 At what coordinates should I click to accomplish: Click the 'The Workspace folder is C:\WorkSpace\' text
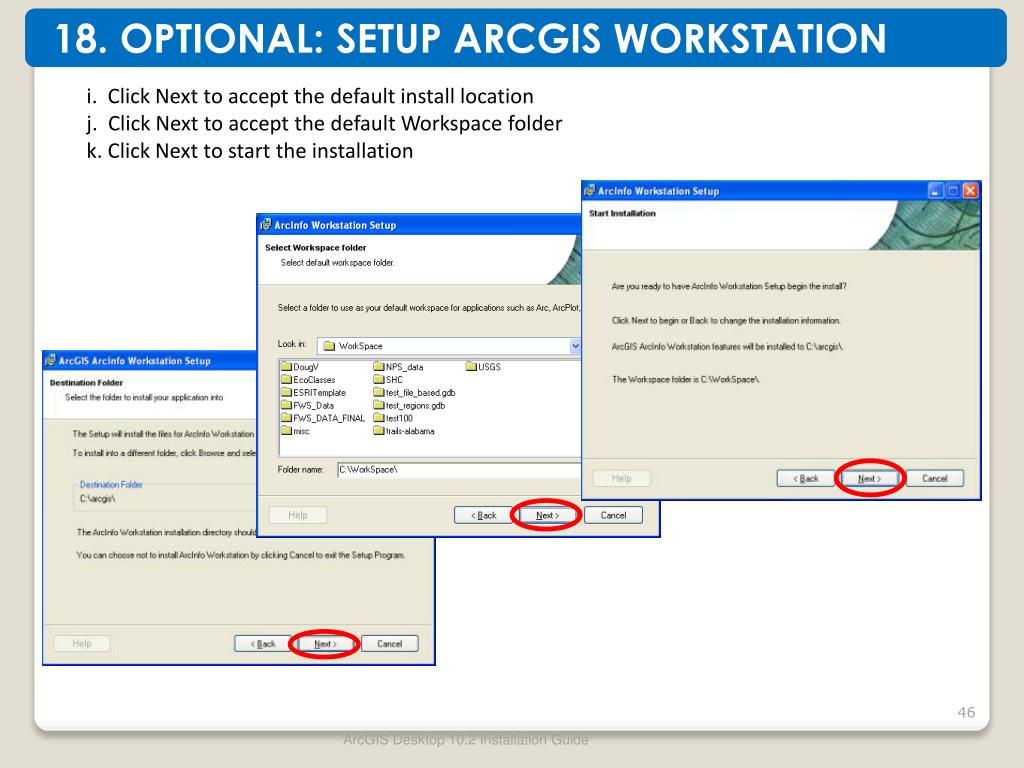pyautogui.click(x=686, y=379)
